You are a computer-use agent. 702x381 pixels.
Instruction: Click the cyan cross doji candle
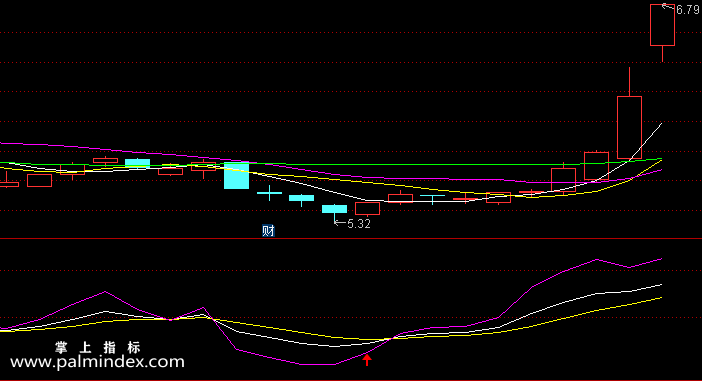click(270, 193)
